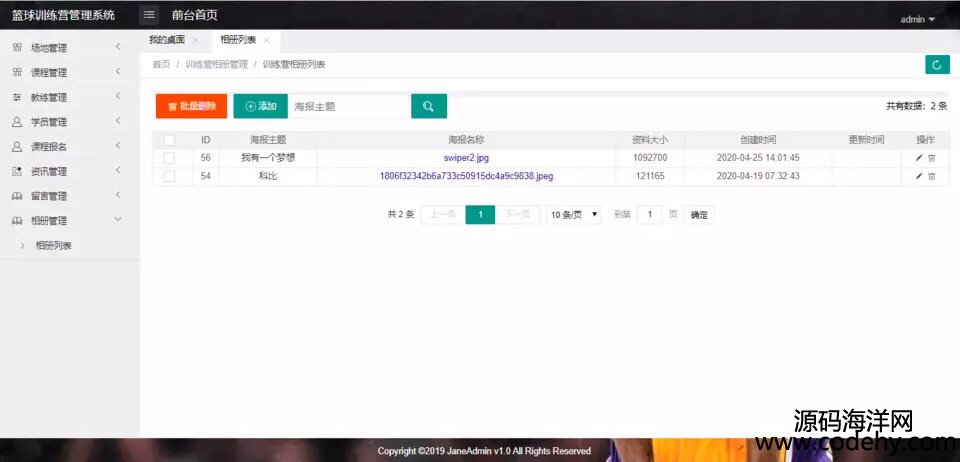Expand the 场地管理 menu chevron
960x462 pixels.
118,47
